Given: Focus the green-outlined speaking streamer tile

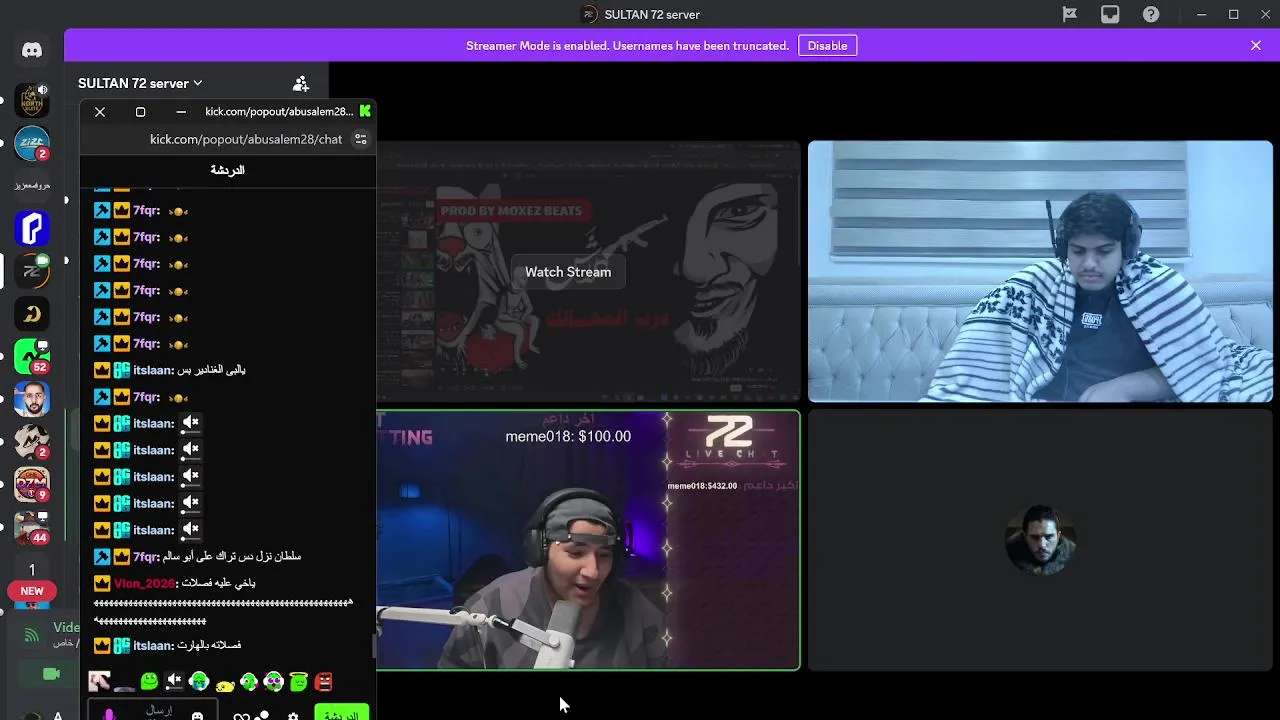Looking at the screenshot, I should point(588,540).
